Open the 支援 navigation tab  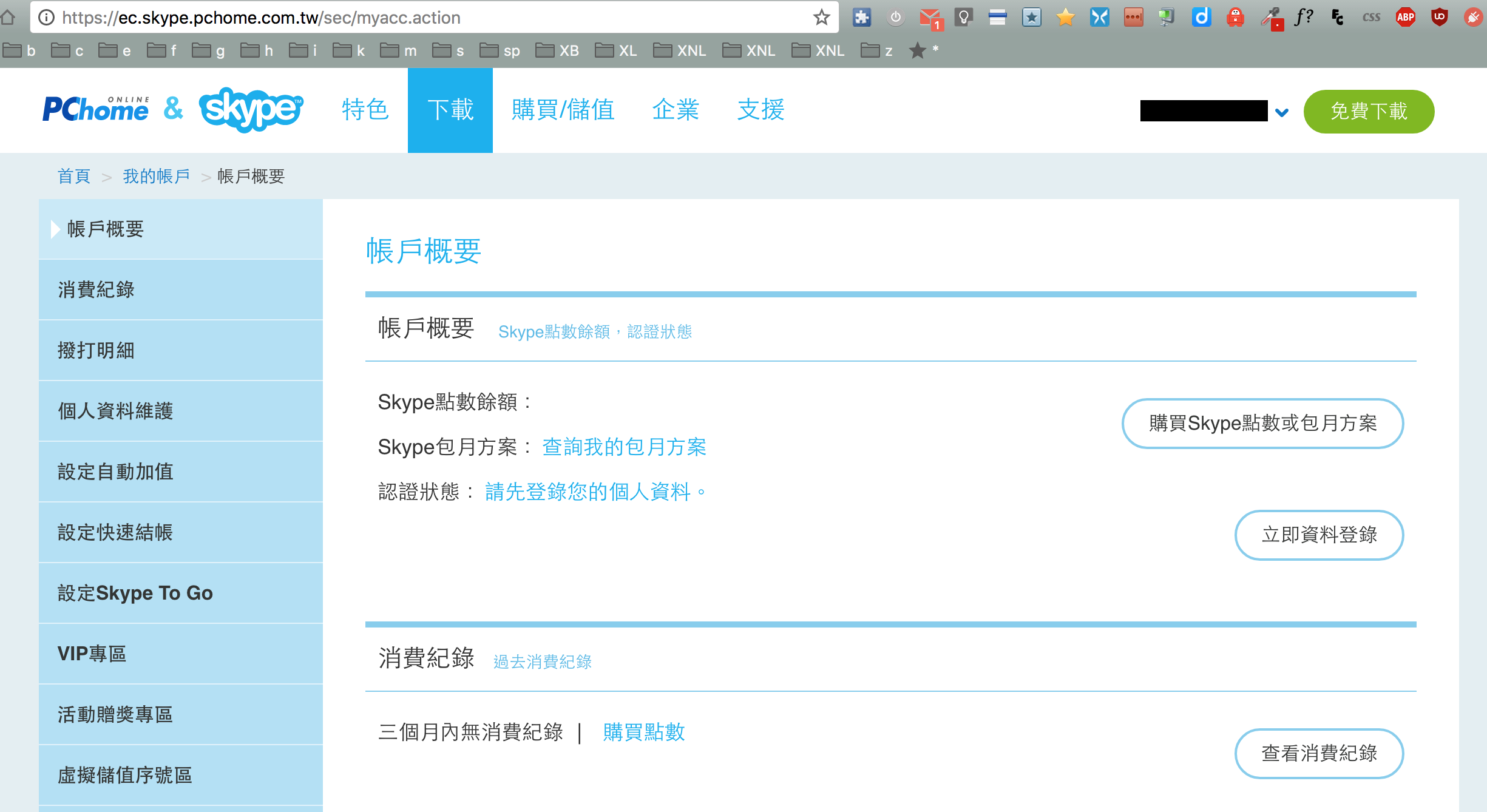[x=760, y=110]
